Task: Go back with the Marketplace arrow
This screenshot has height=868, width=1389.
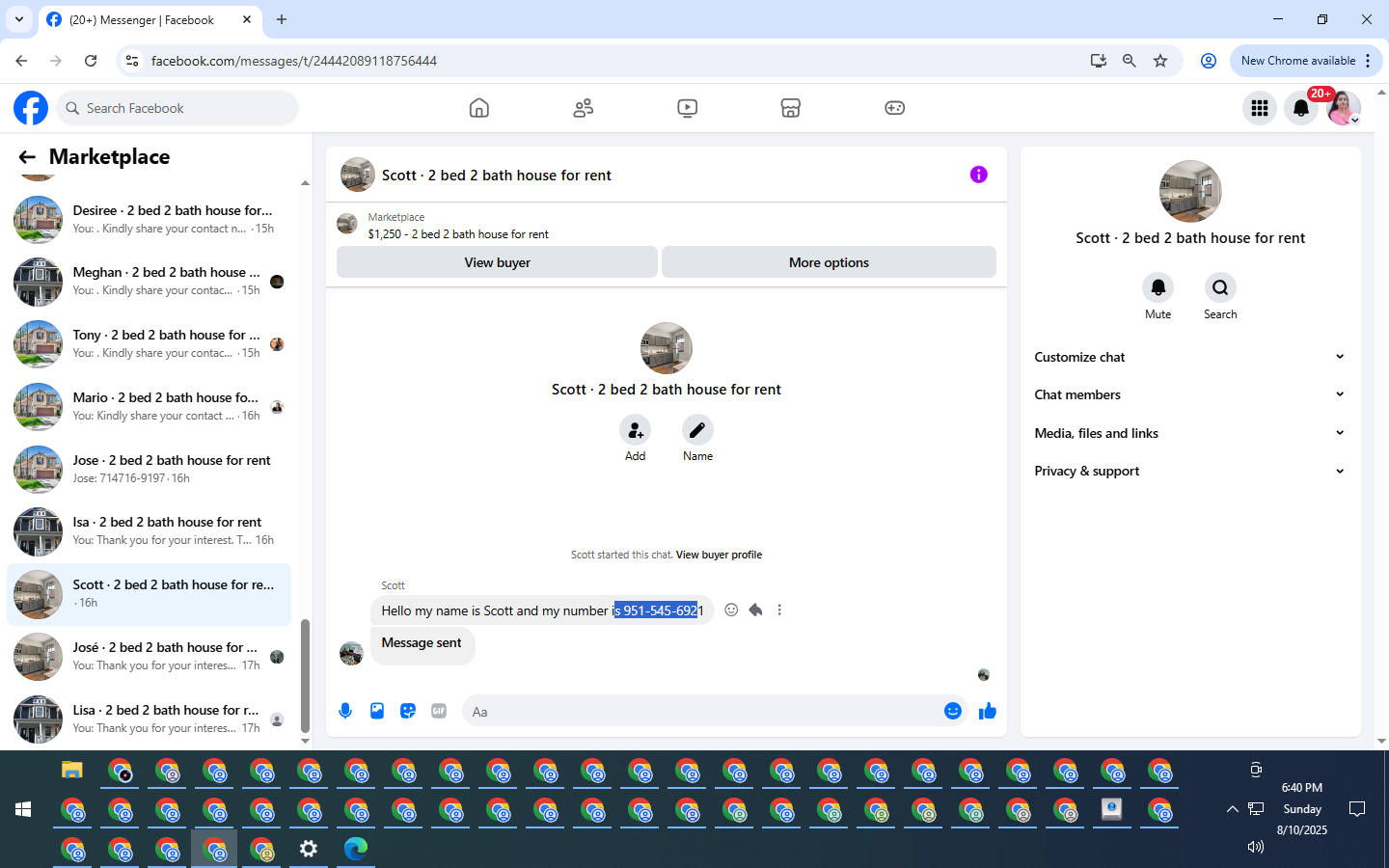Action: pos(27,157)
